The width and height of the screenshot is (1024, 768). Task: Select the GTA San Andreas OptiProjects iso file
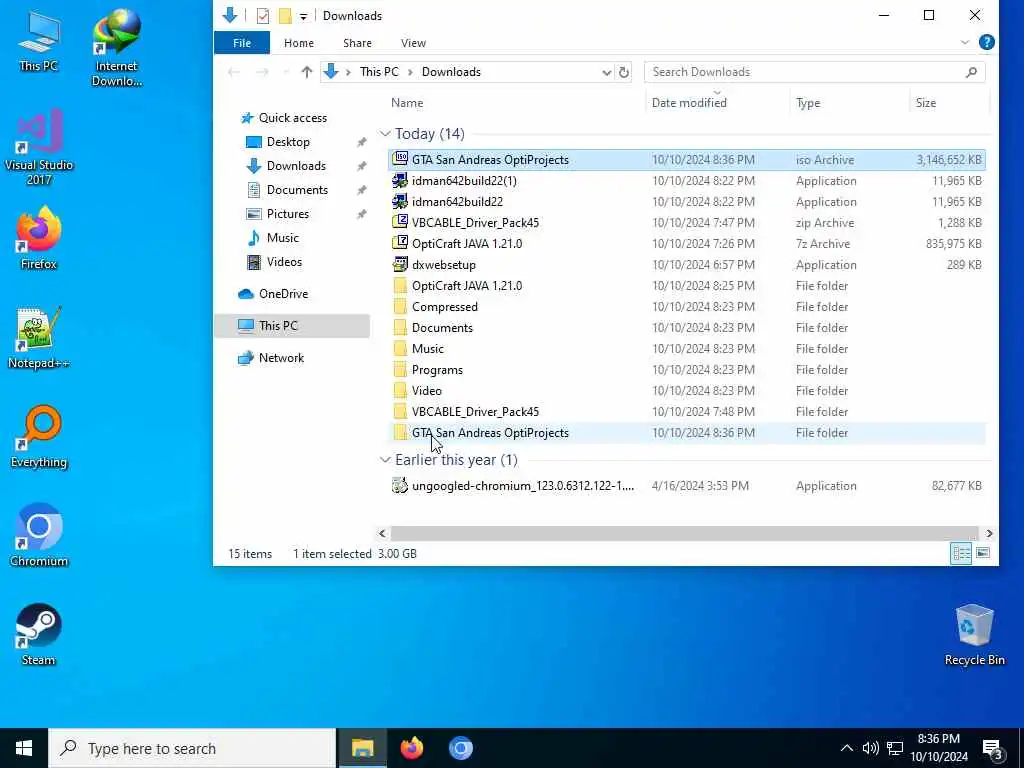coord(686,160)
